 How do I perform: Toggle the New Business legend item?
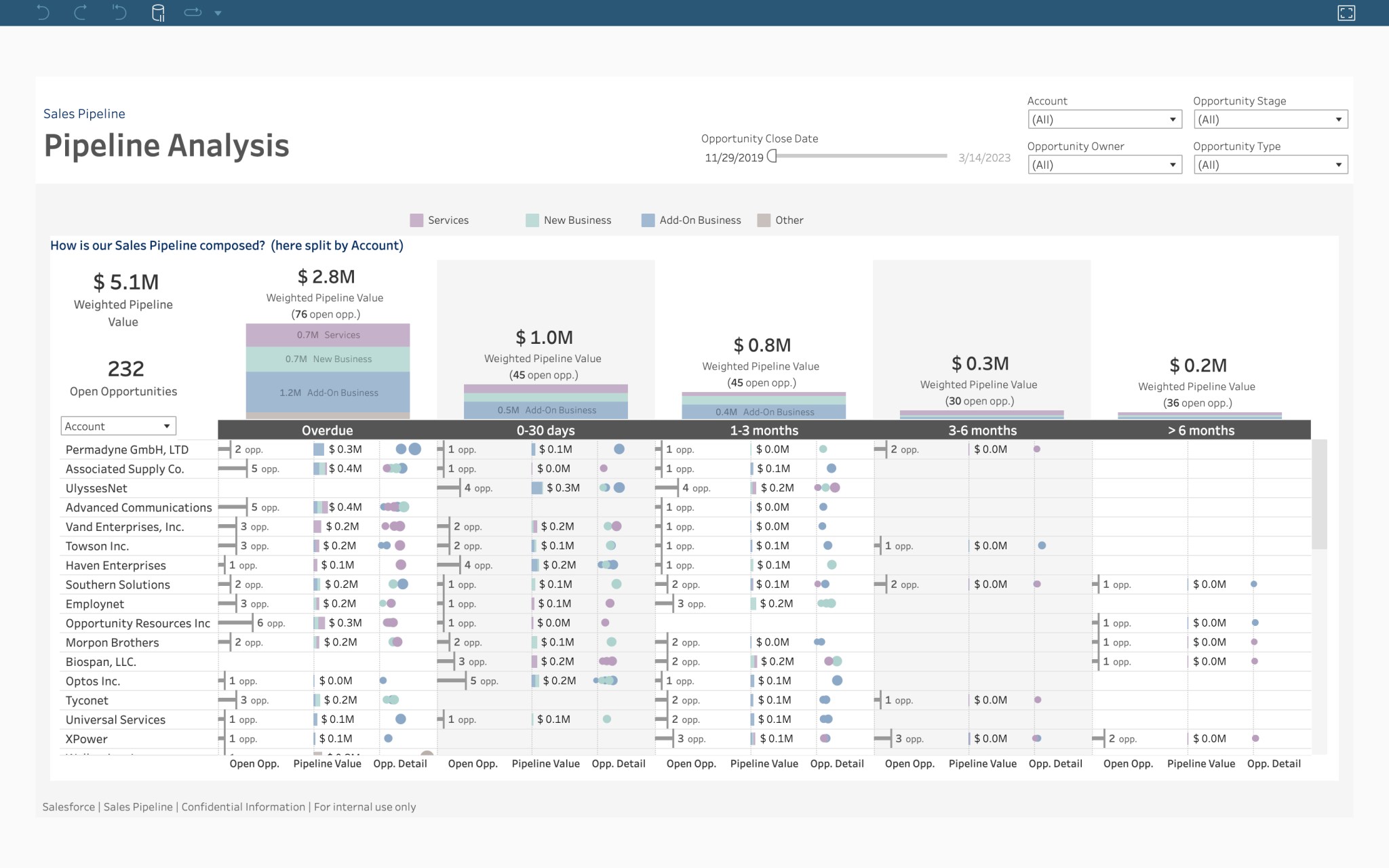click(533, 220)
